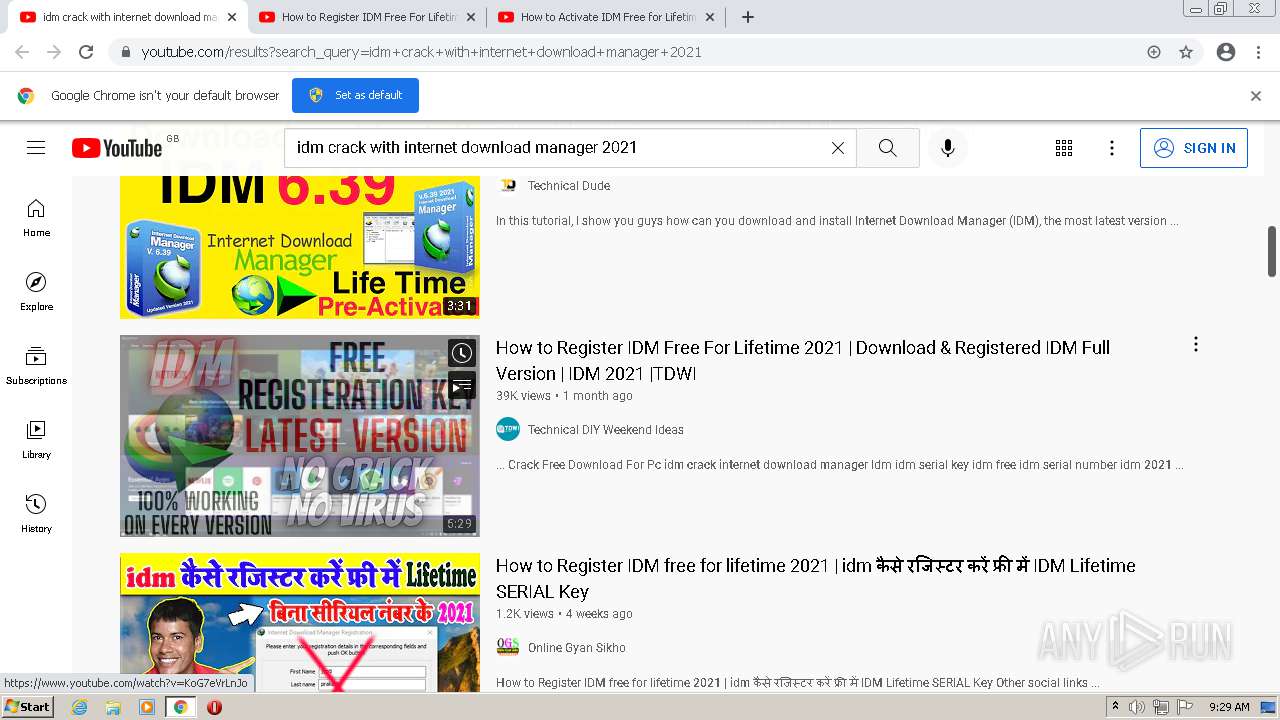This screenshot has width=1280, height=720.
Task: Close the 'How to Register IDM' tab
Action: 471,17
